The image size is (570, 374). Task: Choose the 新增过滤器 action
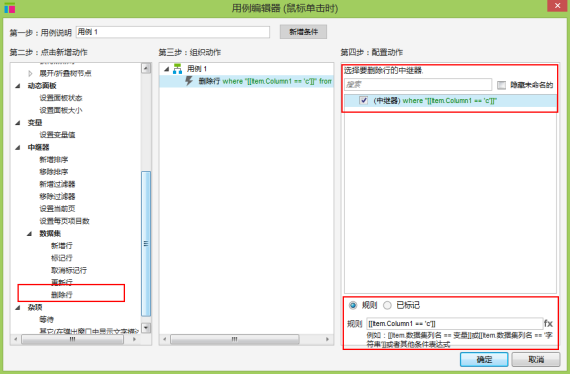coord(57,184)
